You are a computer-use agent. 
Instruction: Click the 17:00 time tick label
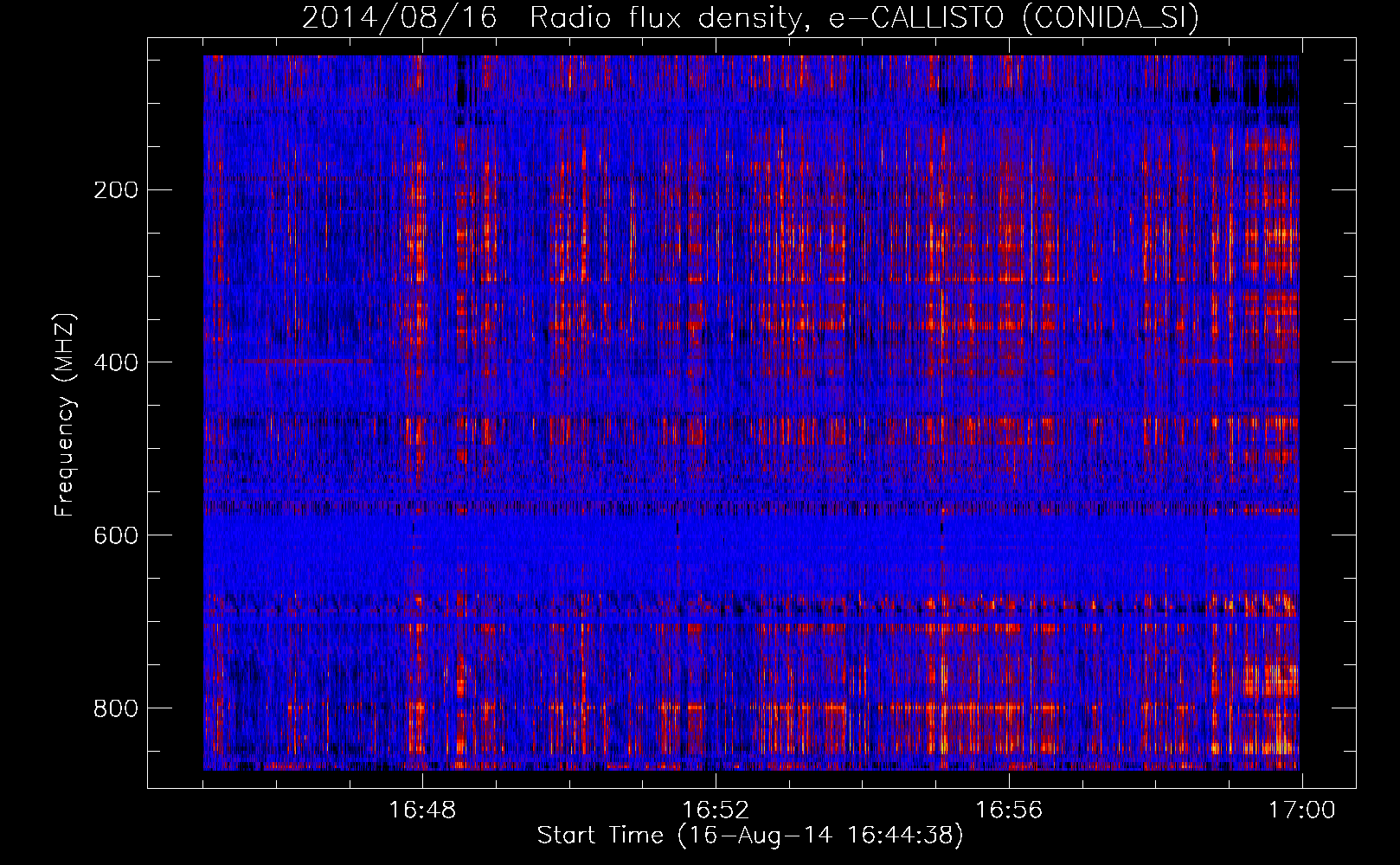coord(1302,811)
